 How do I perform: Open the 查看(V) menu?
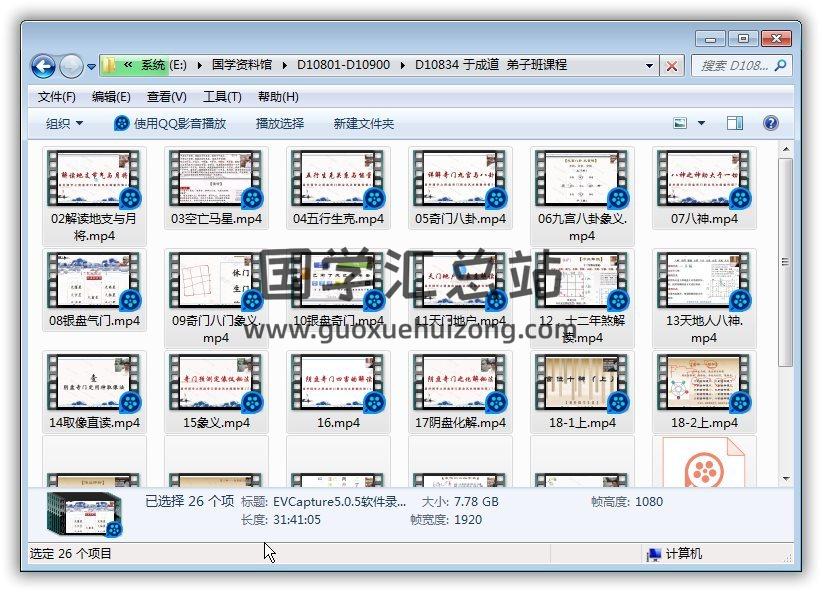pos(167,97)
